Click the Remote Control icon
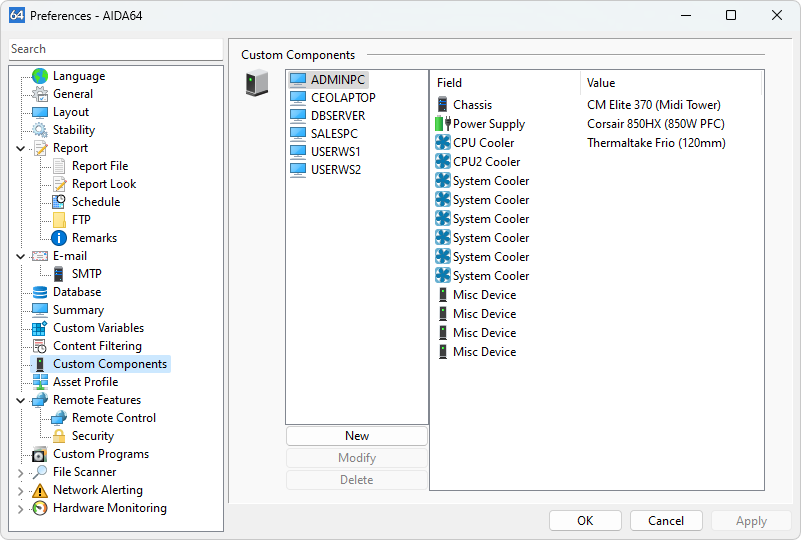The width and height of the screenshot is (801, 540). (x=59, y=418)
